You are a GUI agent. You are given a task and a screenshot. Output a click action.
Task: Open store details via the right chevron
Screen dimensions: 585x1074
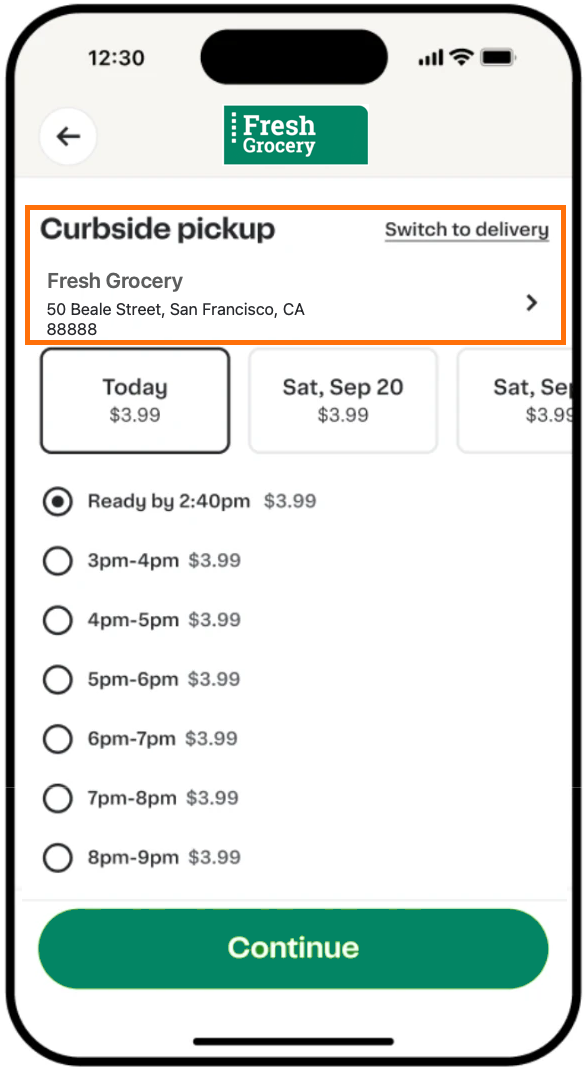(x=532, y=302)
